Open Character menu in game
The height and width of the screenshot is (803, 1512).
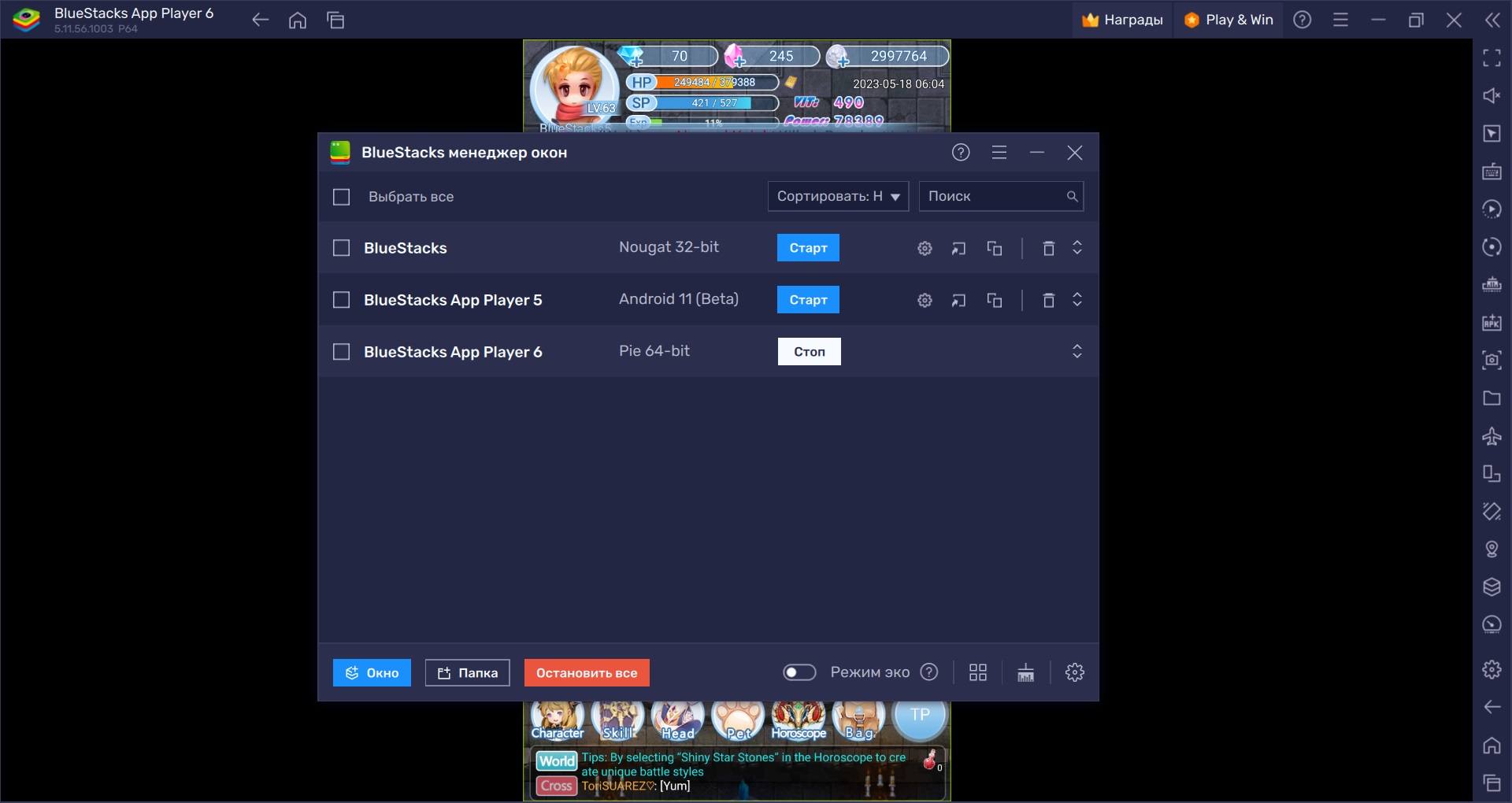click(558, 721)
